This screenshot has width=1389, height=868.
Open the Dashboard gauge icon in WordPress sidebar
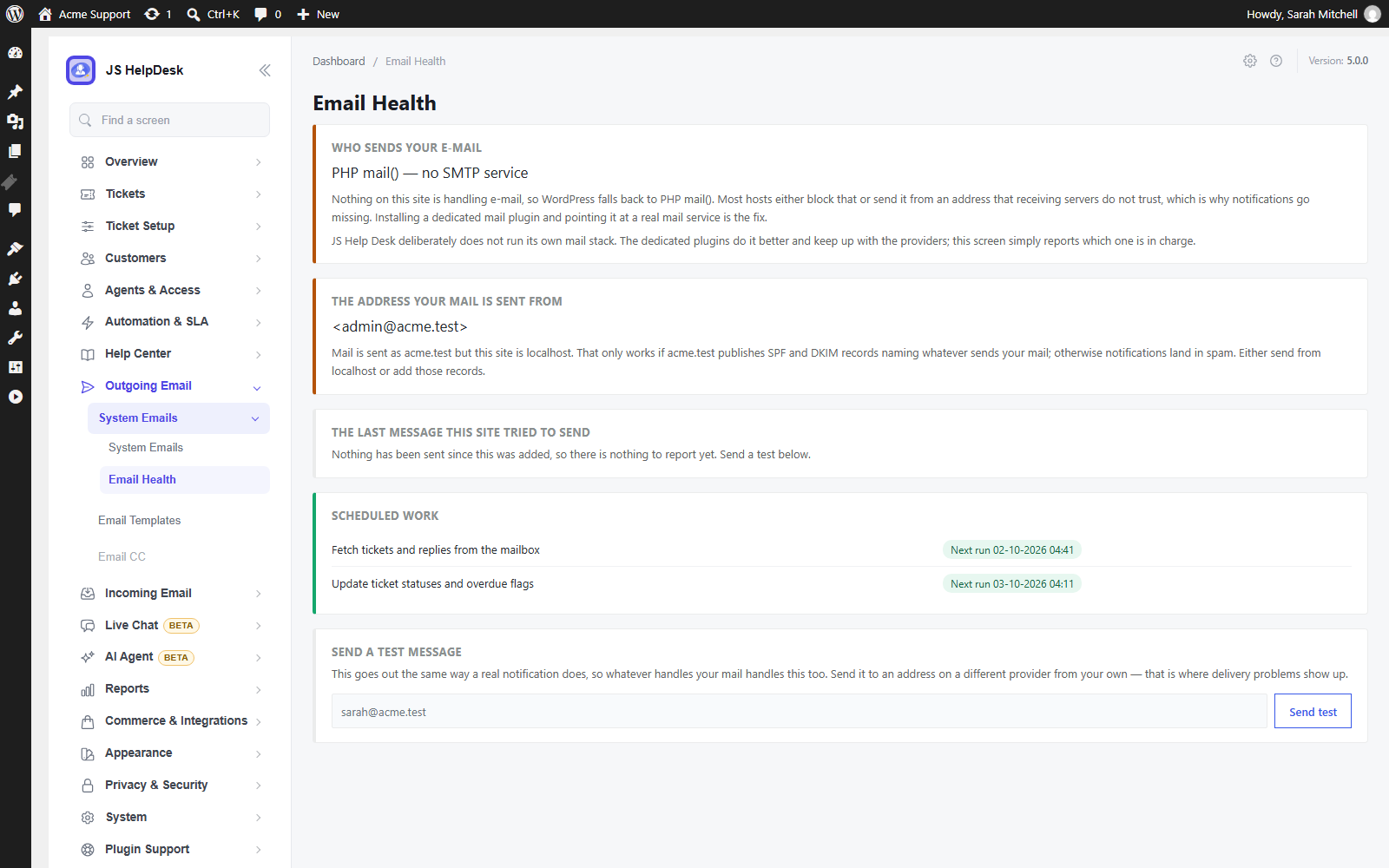[15, 53]
